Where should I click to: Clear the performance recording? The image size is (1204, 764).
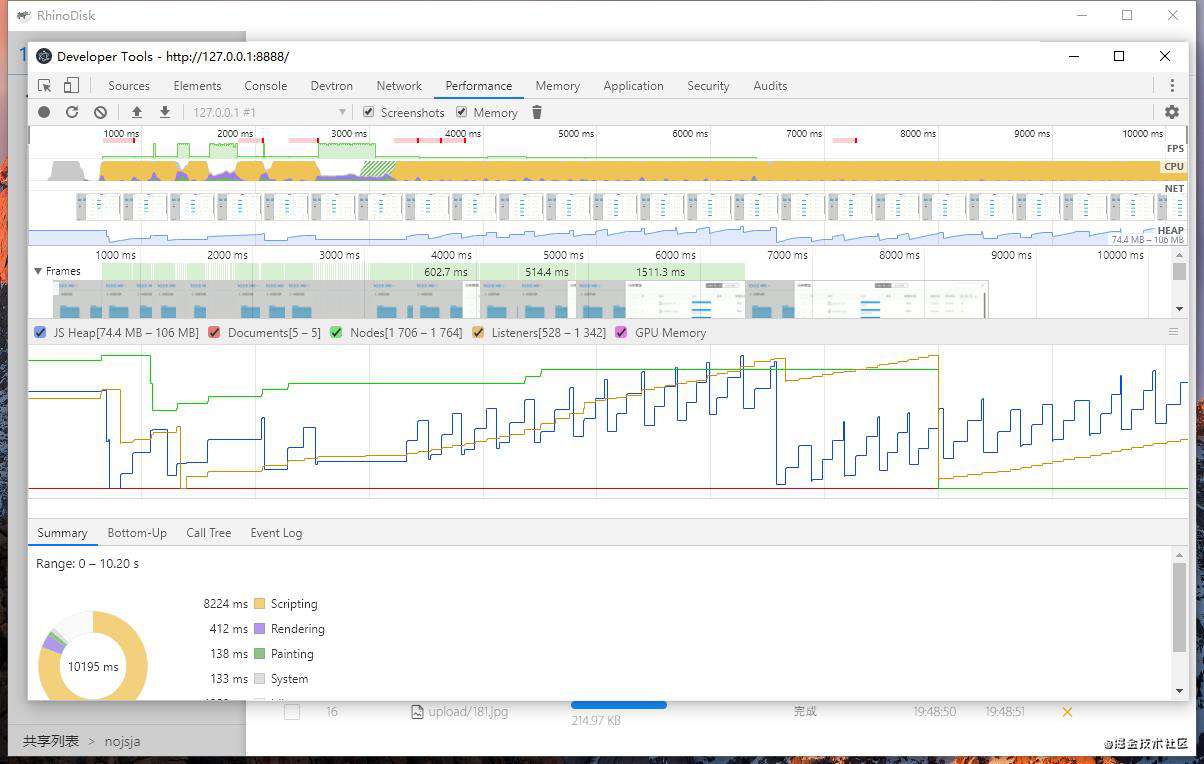(100, 112)
